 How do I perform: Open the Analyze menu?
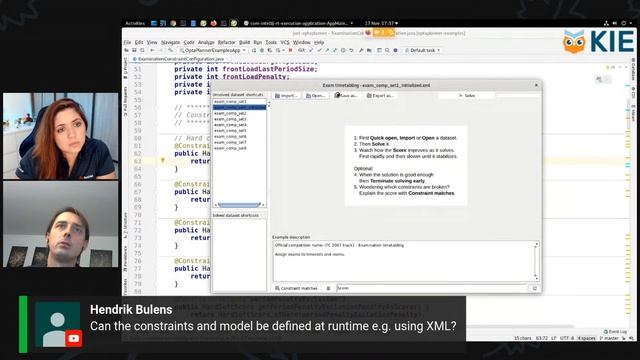[206, 42]
